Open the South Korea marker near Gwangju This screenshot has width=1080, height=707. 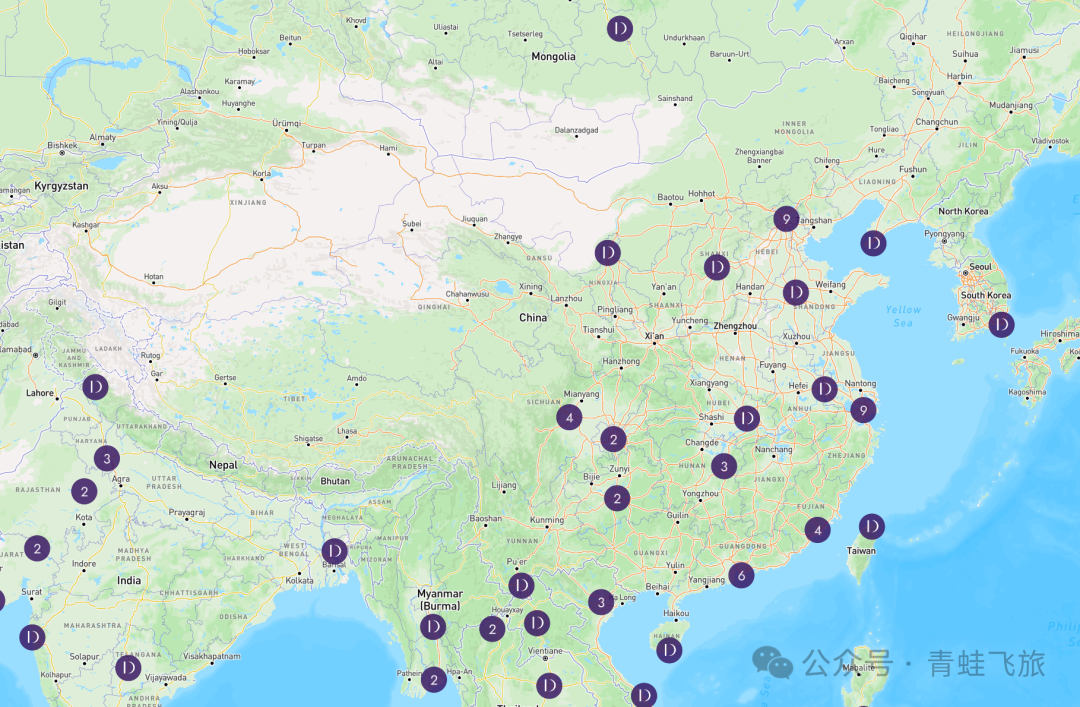point(1001,324)
